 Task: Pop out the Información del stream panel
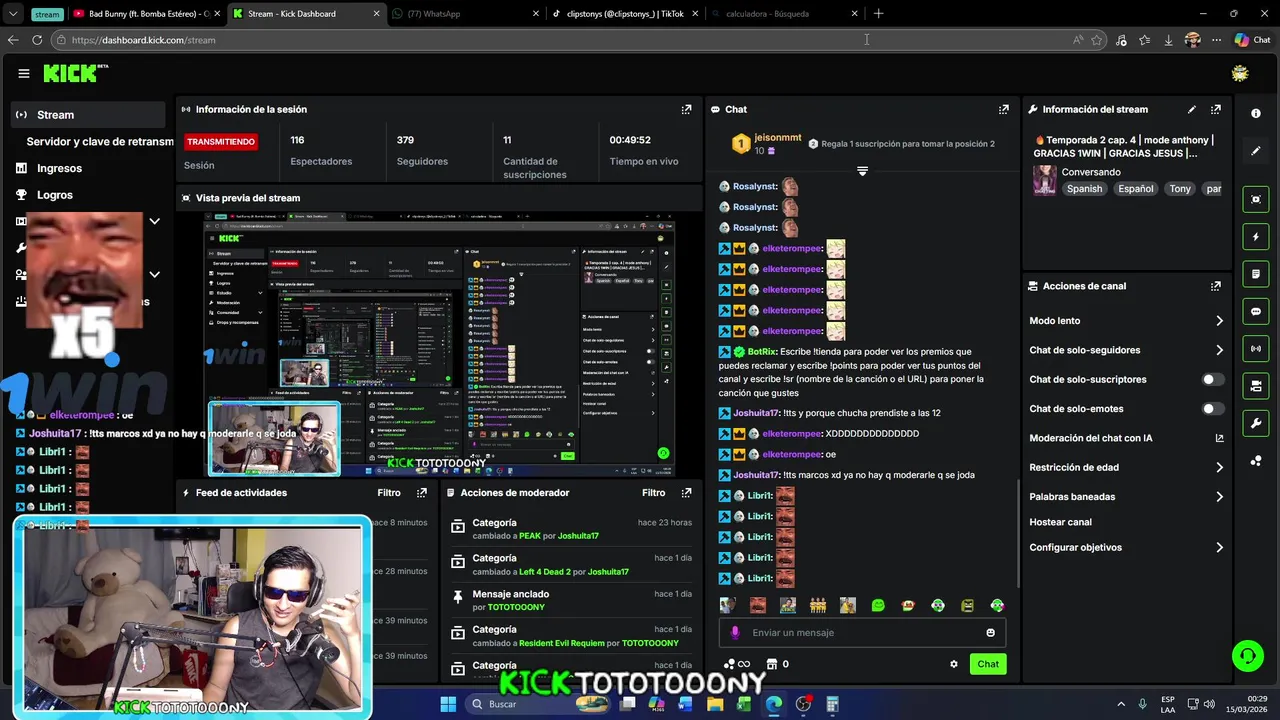click(1215, 109)
